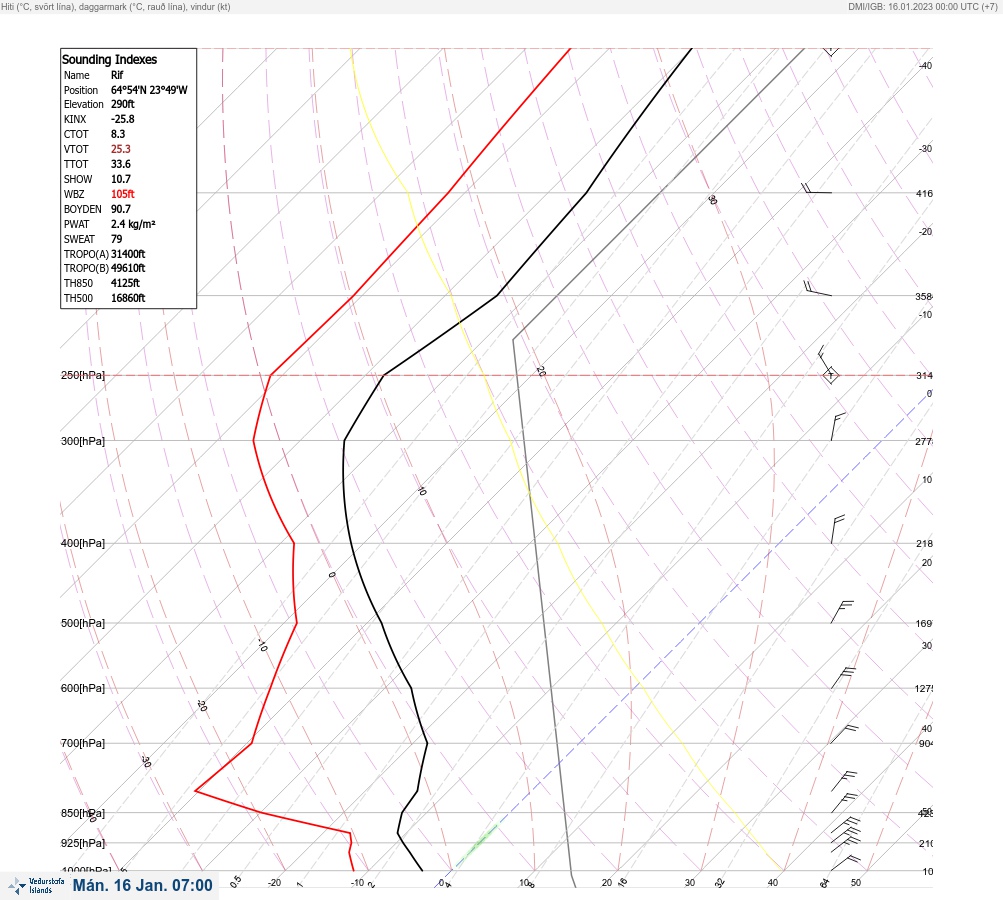
Task: Click the diamond marker on 250 hPa line
Action: [830, 375]
